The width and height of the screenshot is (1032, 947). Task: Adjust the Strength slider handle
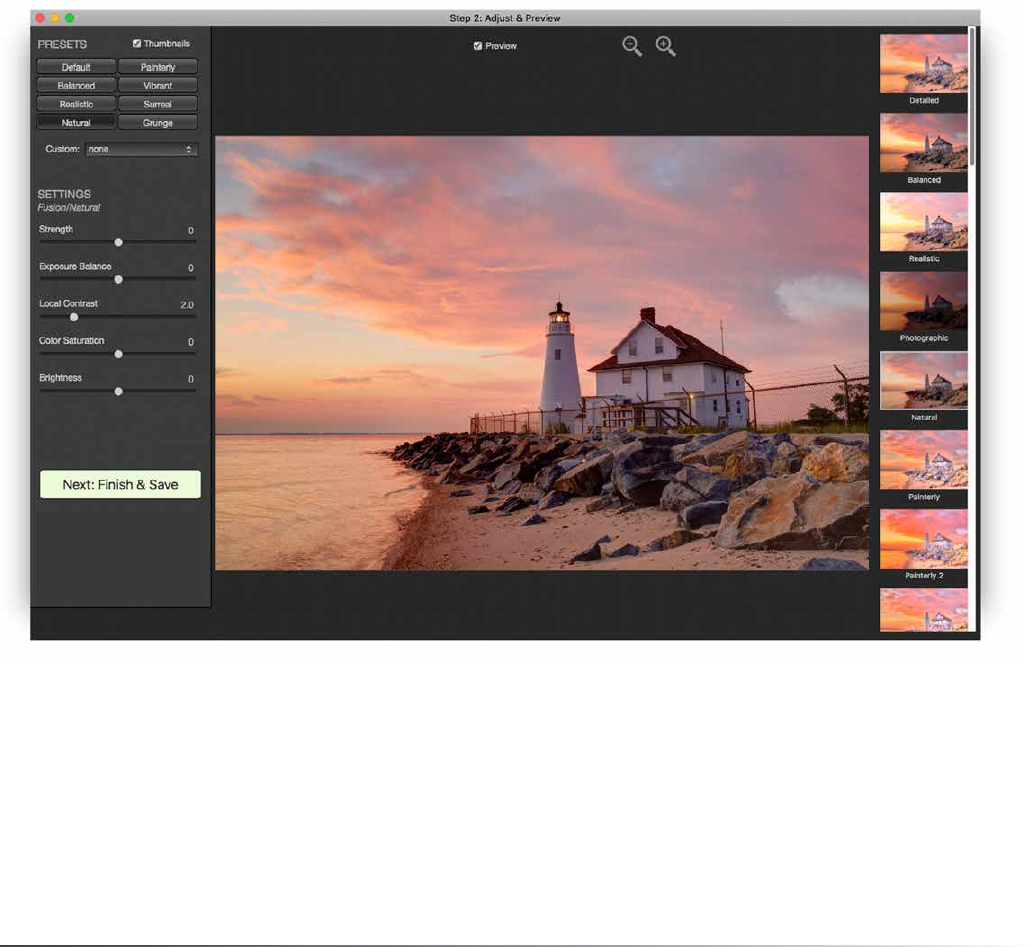(x=118, y=242)
